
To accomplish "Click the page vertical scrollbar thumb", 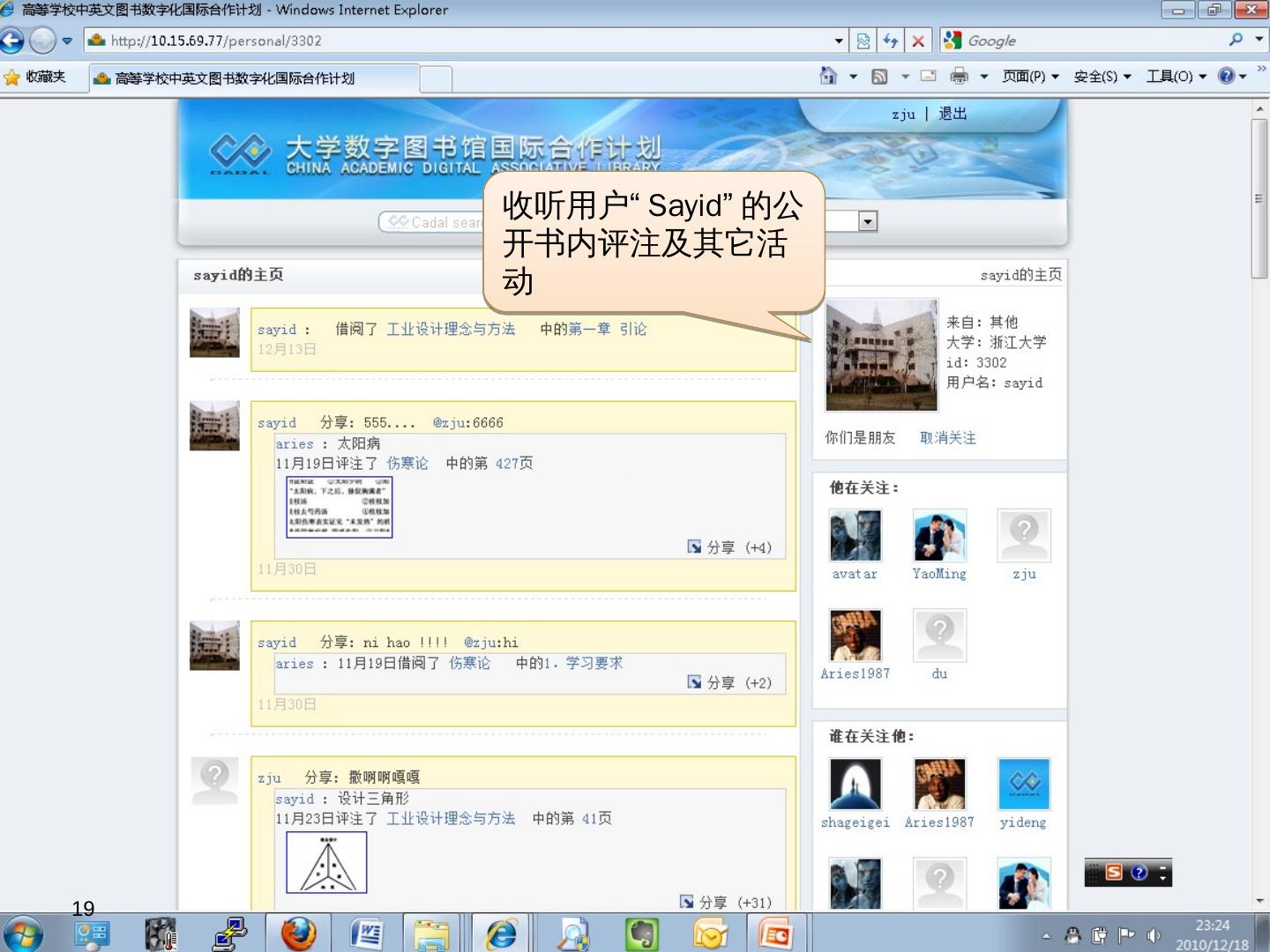I will [1259, 198].
